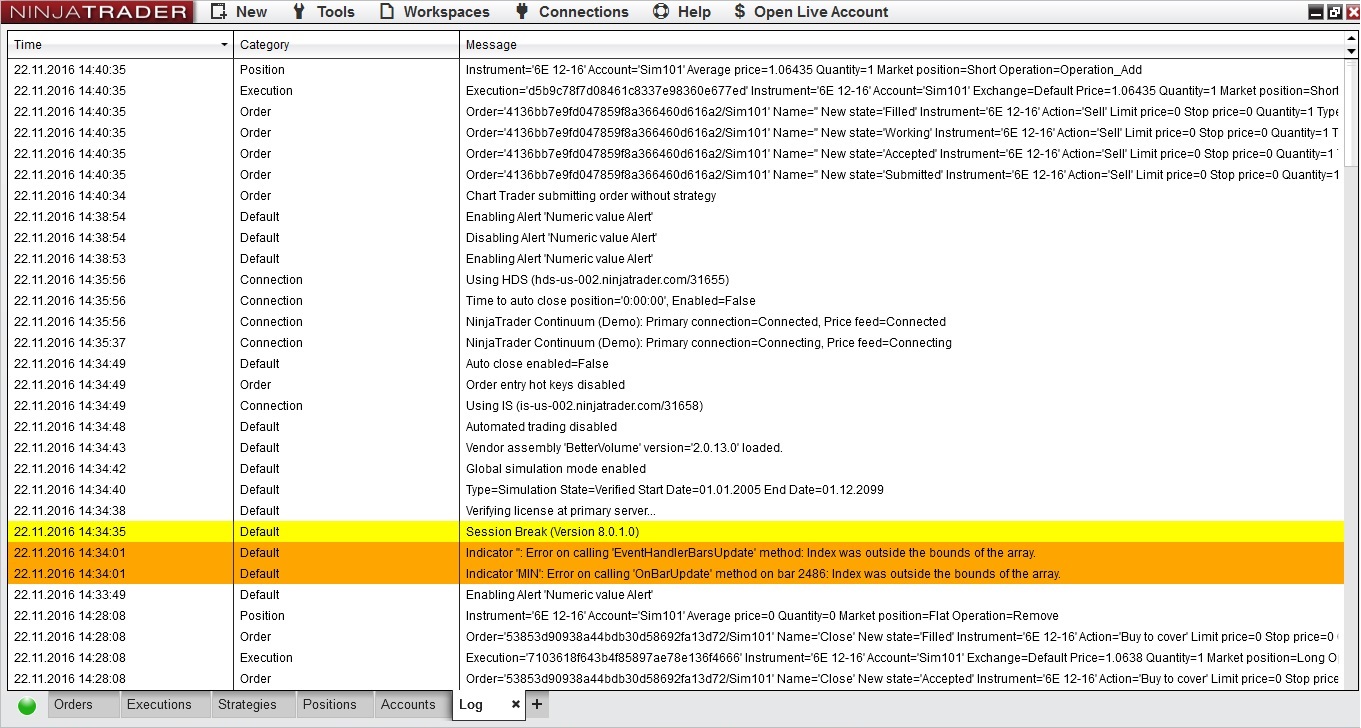Select the 'Session Break (Version 8.0.1.0)' message
Screen dimensions: 1361x728
(552, 532)
